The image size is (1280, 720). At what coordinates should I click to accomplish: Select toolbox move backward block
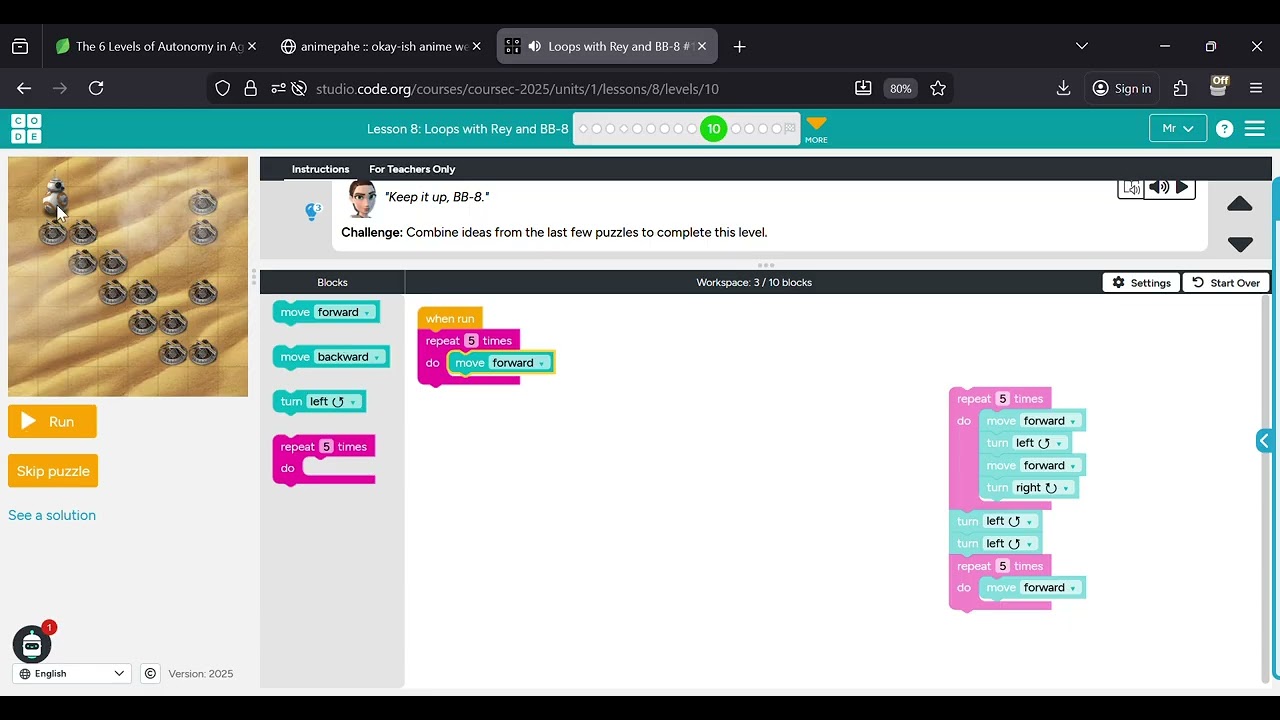click(x=295, y=357)
